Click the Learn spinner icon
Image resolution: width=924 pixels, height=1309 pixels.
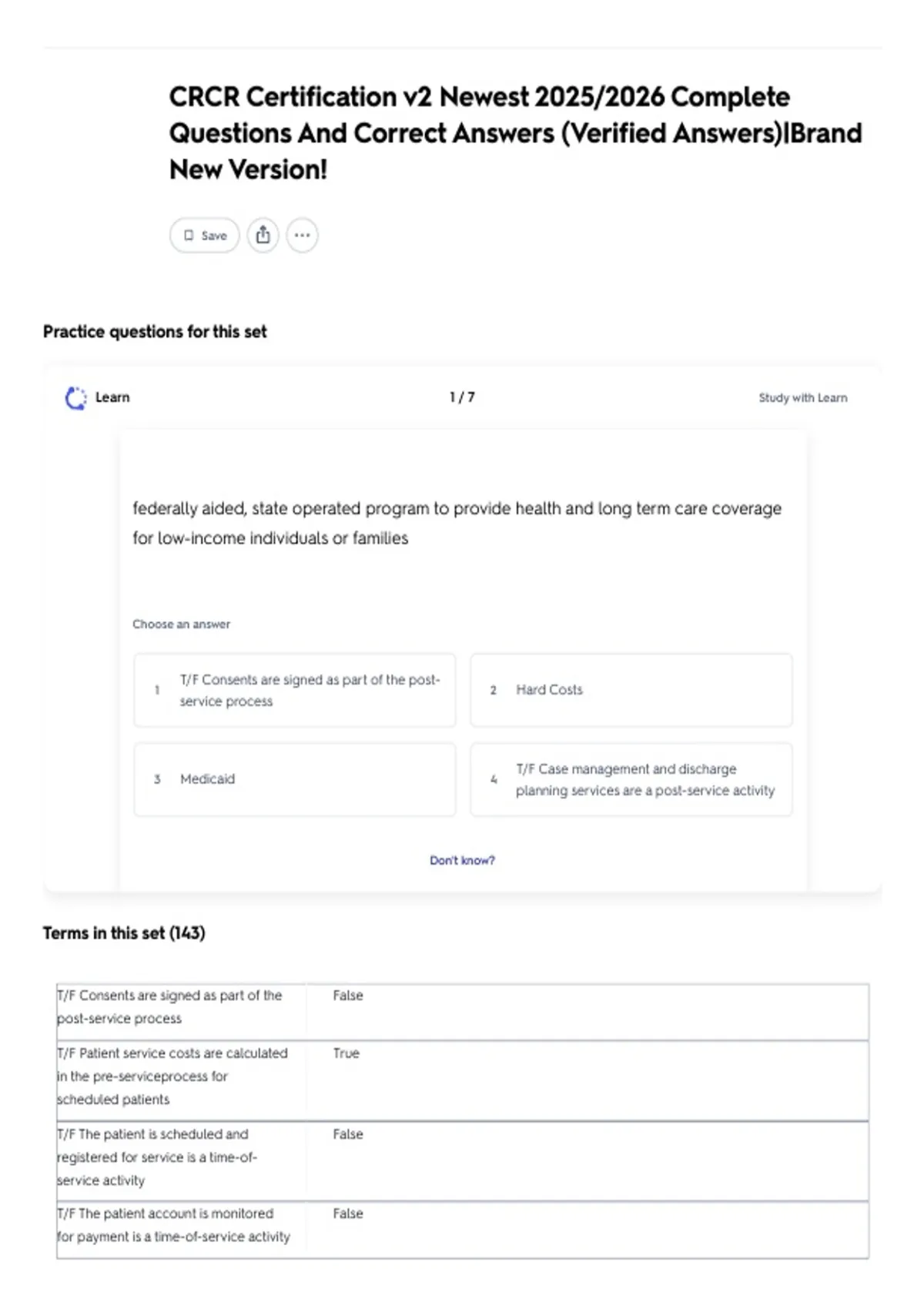[75, 398]
